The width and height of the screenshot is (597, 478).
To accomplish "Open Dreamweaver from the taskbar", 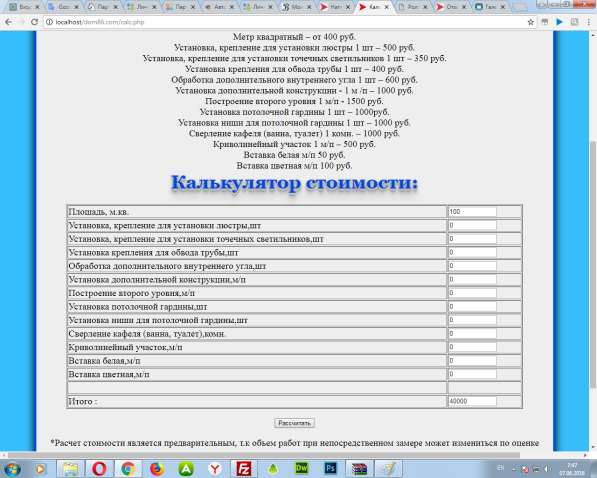I will 302,469.
